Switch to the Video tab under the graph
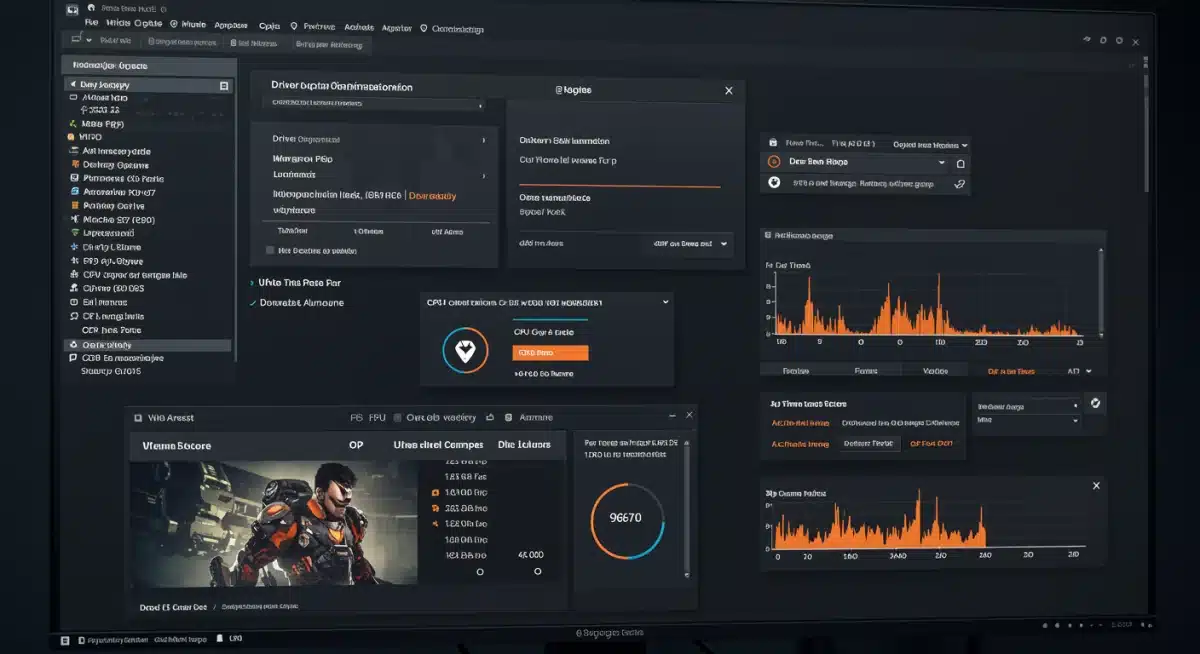Screen dimensions: 1200x654 pos(935,369)
